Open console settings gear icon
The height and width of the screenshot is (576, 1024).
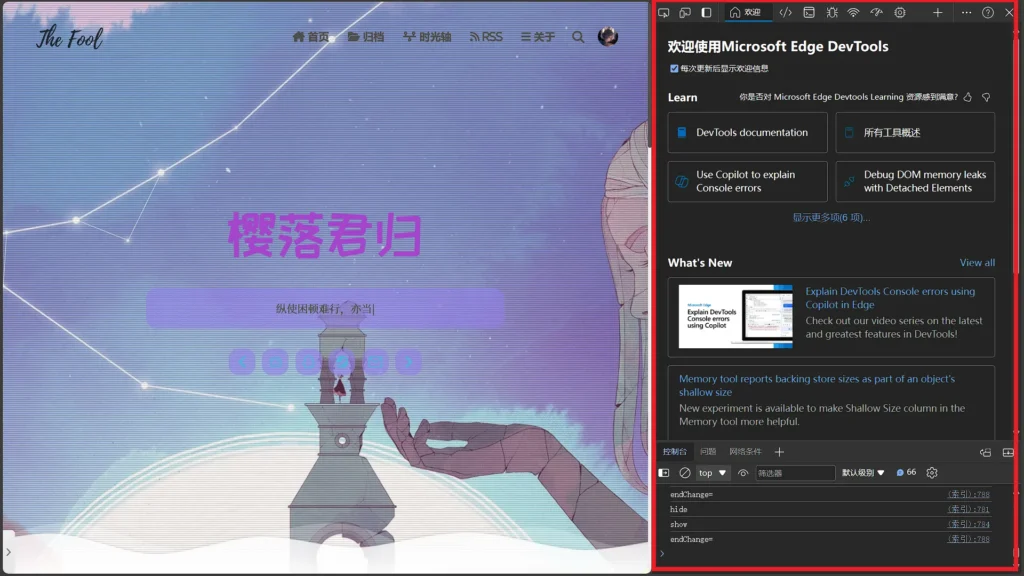click(x=932, y=473)
